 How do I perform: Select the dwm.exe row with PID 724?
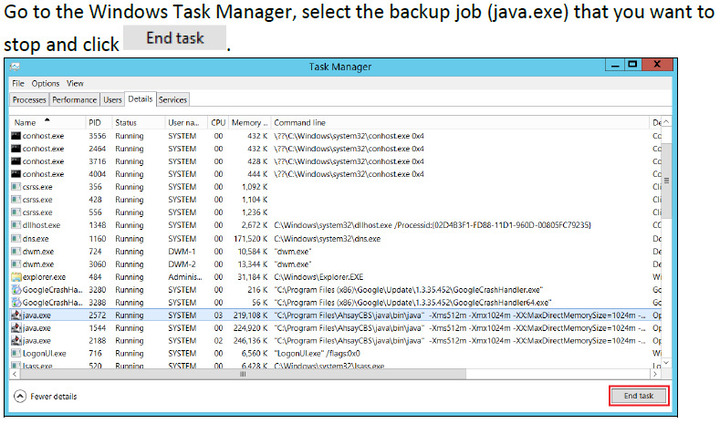point(300,250)
